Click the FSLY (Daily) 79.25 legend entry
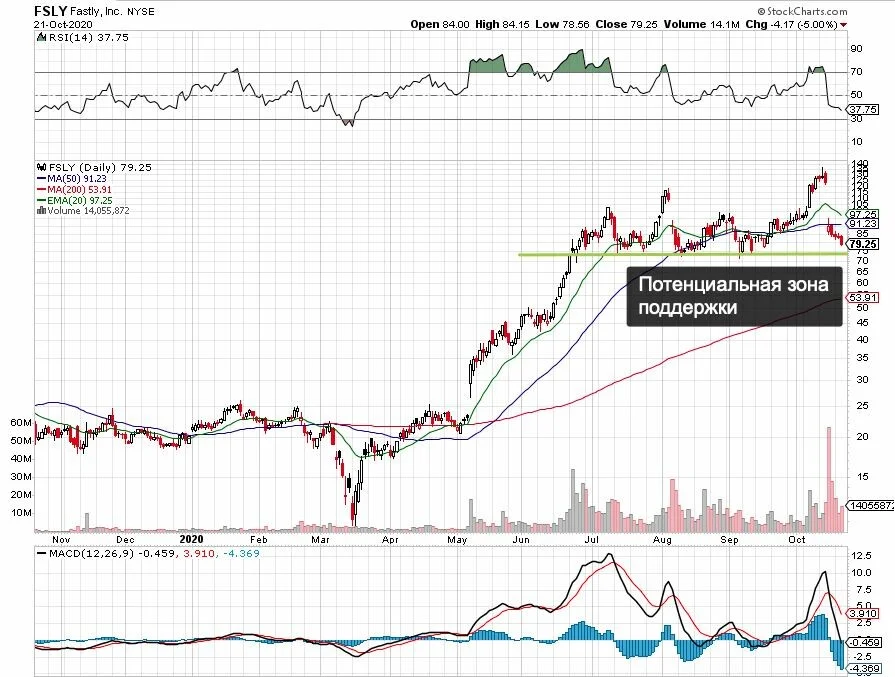 tap(100, 167)
